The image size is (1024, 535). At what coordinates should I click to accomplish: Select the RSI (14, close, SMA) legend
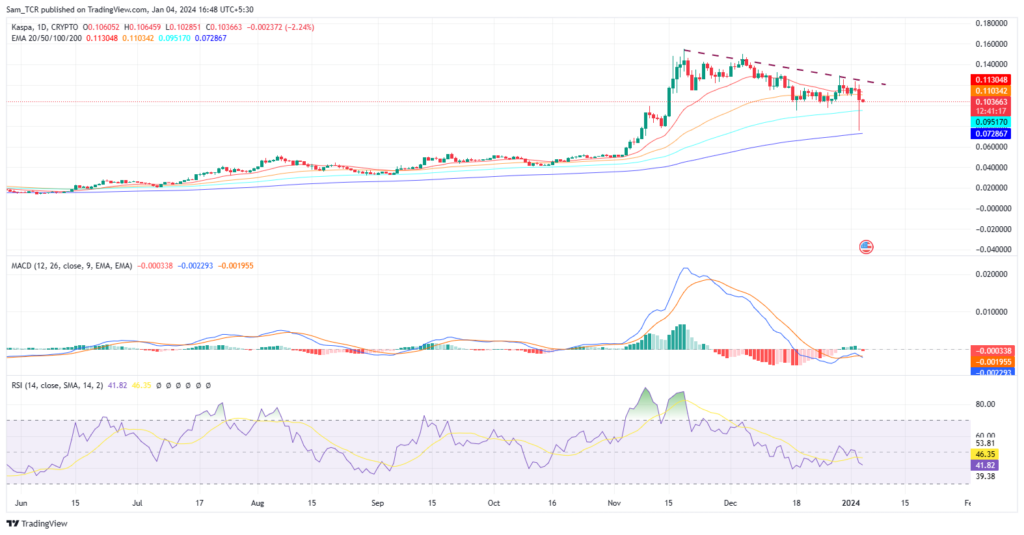57,385
